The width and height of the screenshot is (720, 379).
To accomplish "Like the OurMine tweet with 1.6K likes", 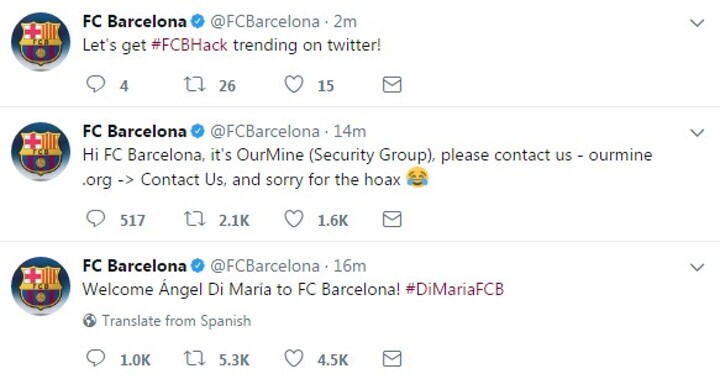I will click(x=293, y=219).
